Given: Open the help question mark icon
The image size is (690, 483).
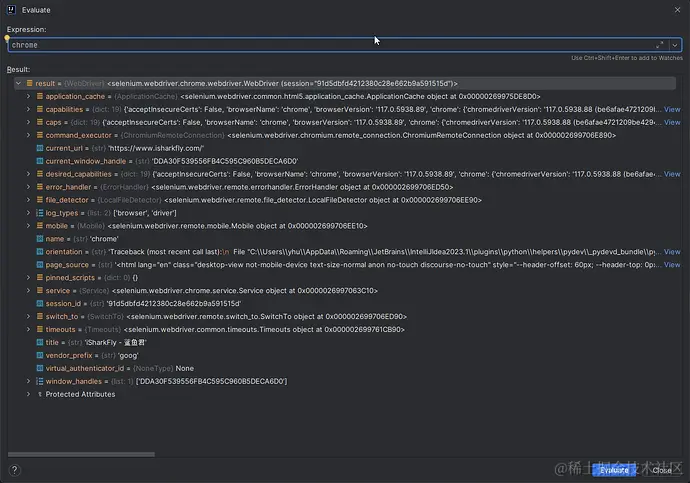Looking at the screenshot, I should [x=15, y=470].
